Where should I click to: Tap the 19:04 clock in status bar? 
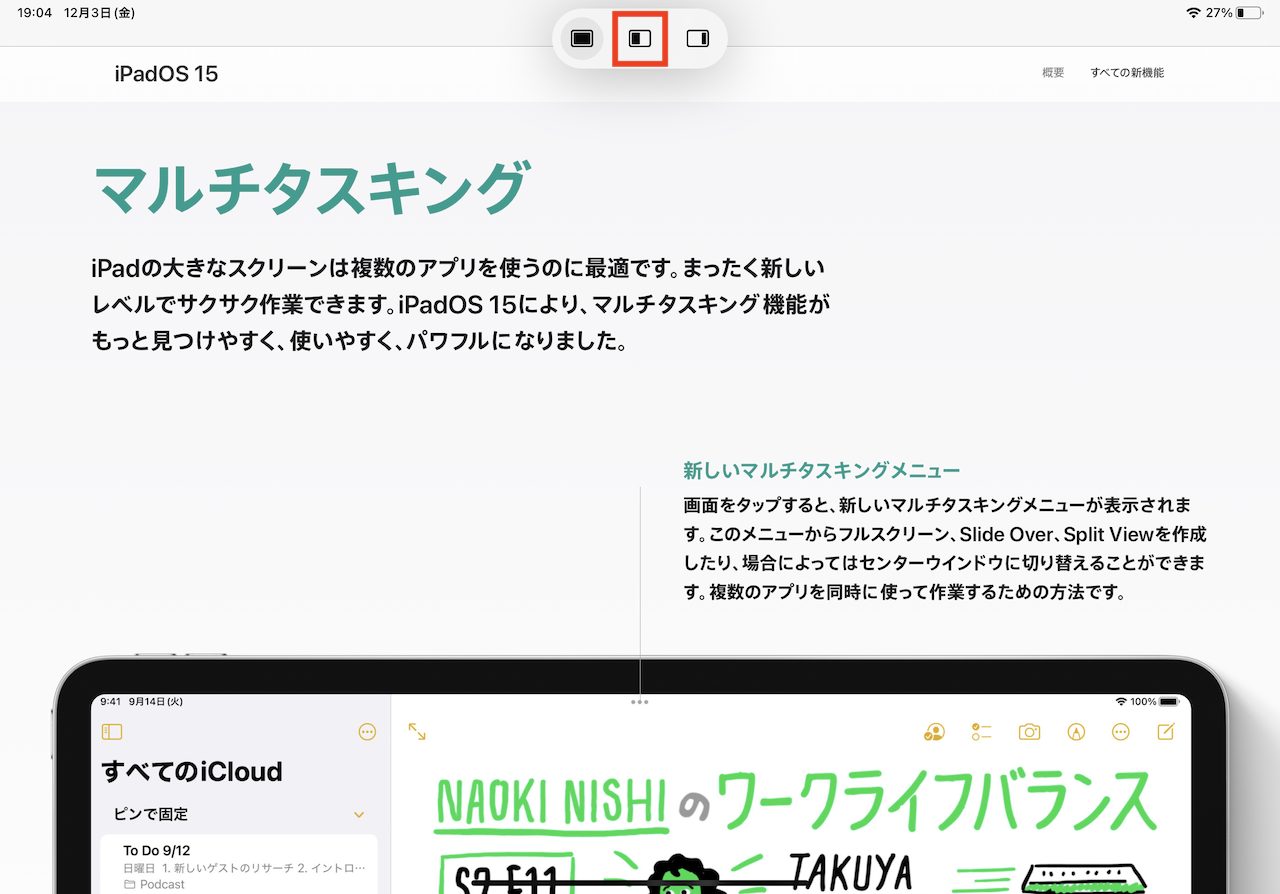pos(34,13)
